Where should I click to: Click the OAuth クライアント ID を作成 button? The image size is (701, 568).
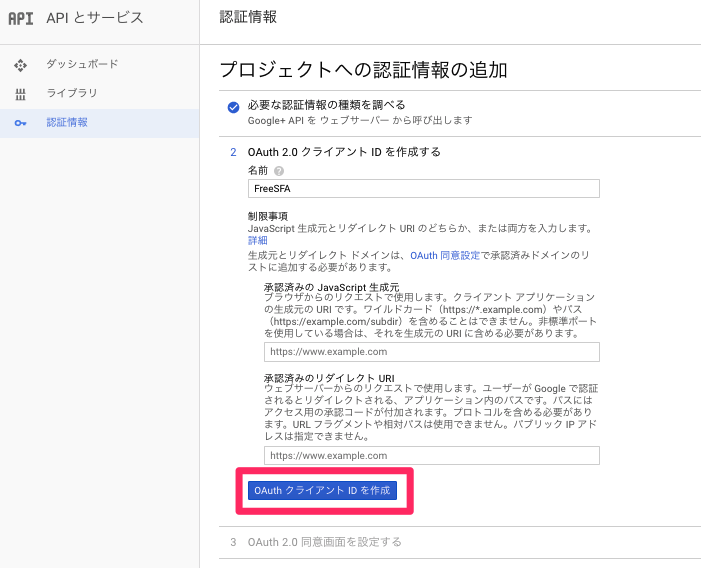click(x=322, y=490)
